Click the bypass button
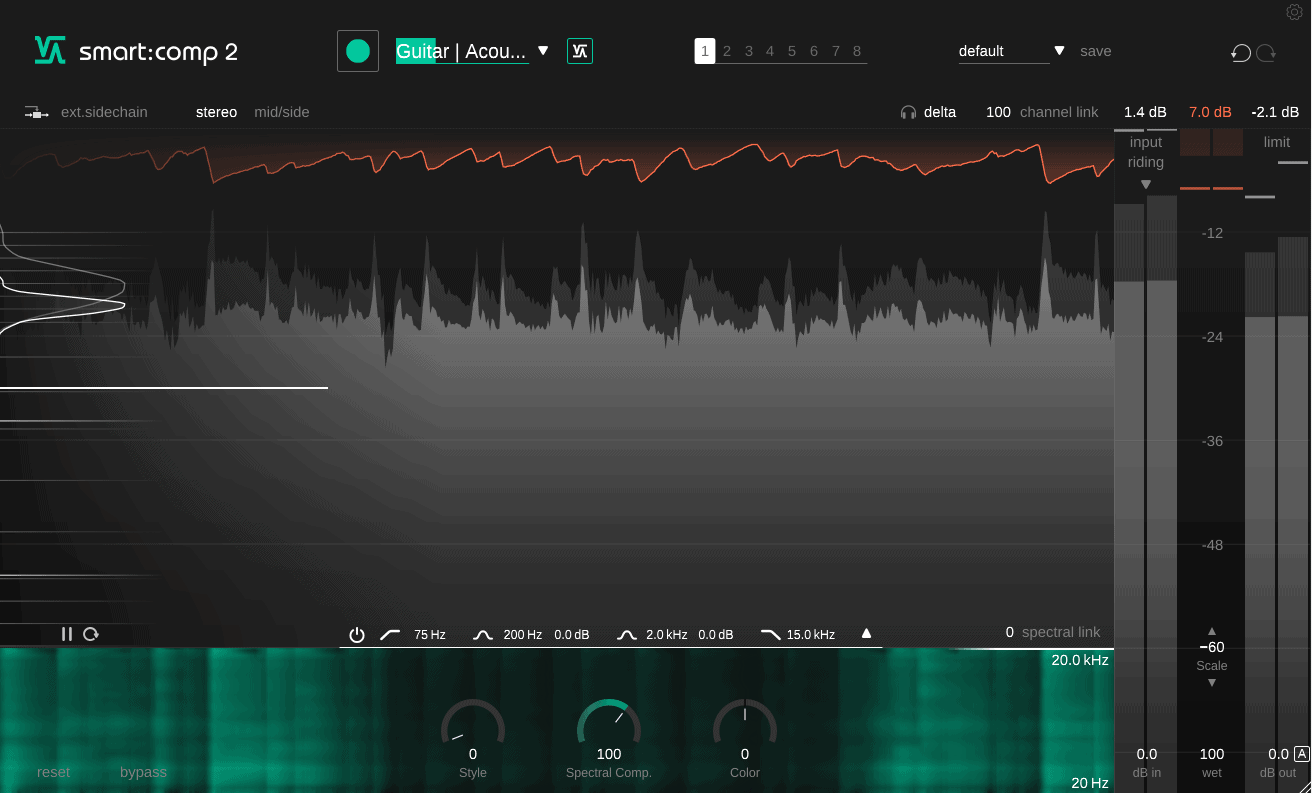 (x=143, y=772)
